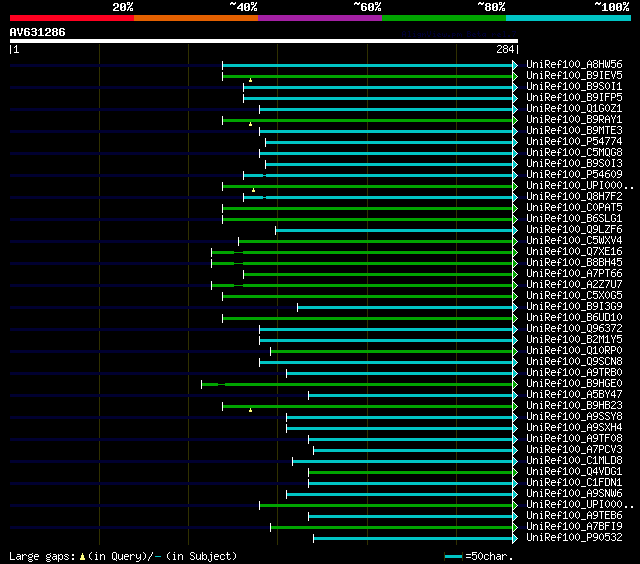This screenshot has width=640, height=564.
Task: Select the UniRef100_B9MTE3 label
Action: click(x=574, y=131)
